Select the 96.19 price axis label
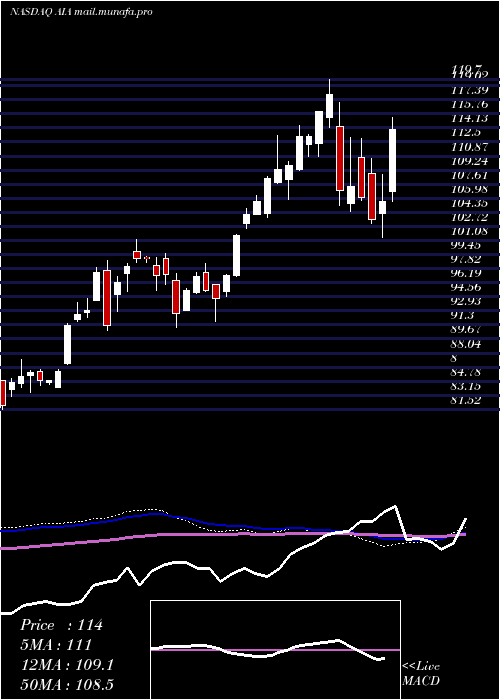Screen dimensions: 500x700 click(467, 274)
